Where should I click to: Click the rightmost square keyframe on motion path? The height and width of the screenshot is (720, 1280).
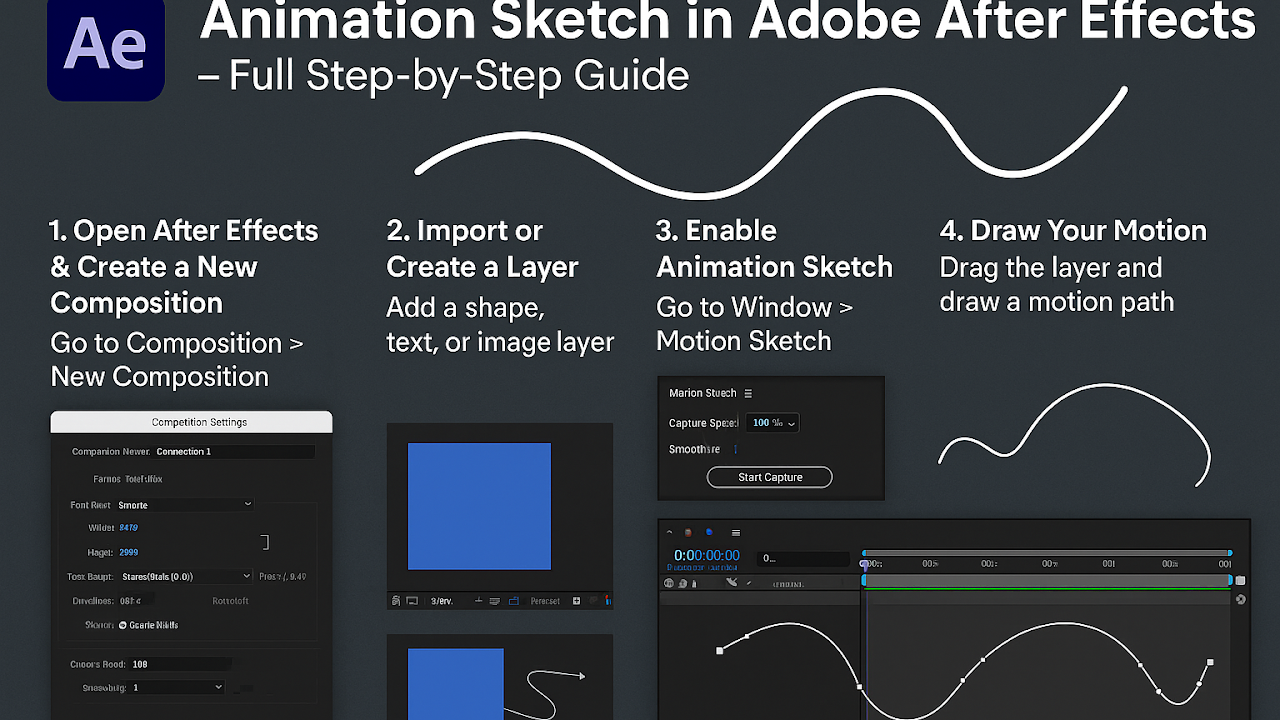[x=1210, y=662]
